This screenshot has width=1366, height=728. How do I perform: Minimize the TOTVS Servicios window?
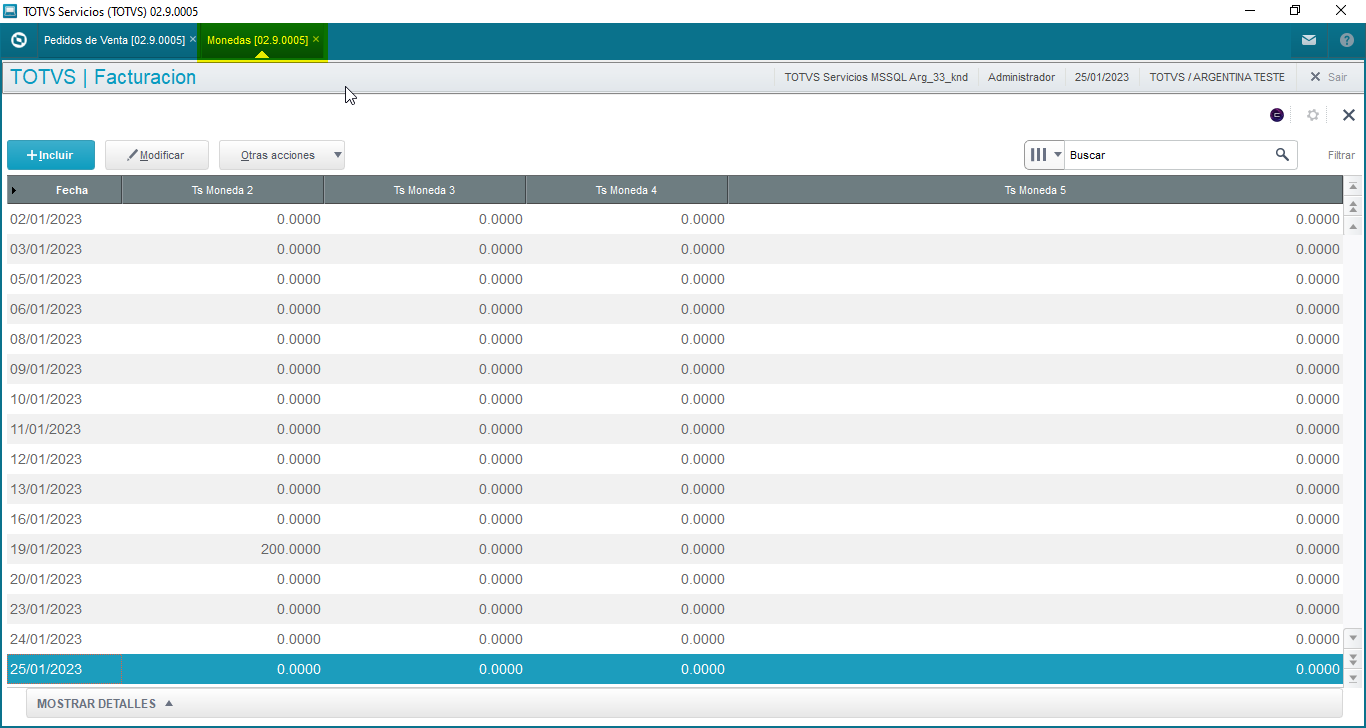tap(1250, 11)
